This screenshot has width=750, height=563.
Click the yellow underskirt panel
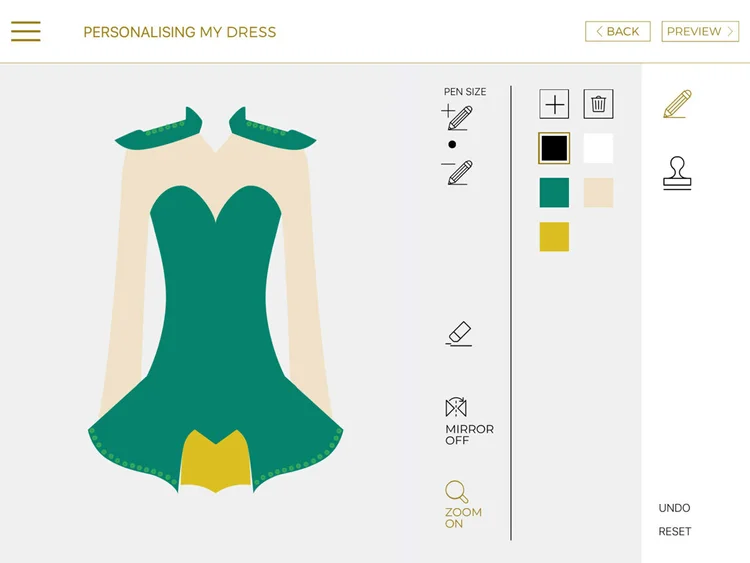point(215,462)
